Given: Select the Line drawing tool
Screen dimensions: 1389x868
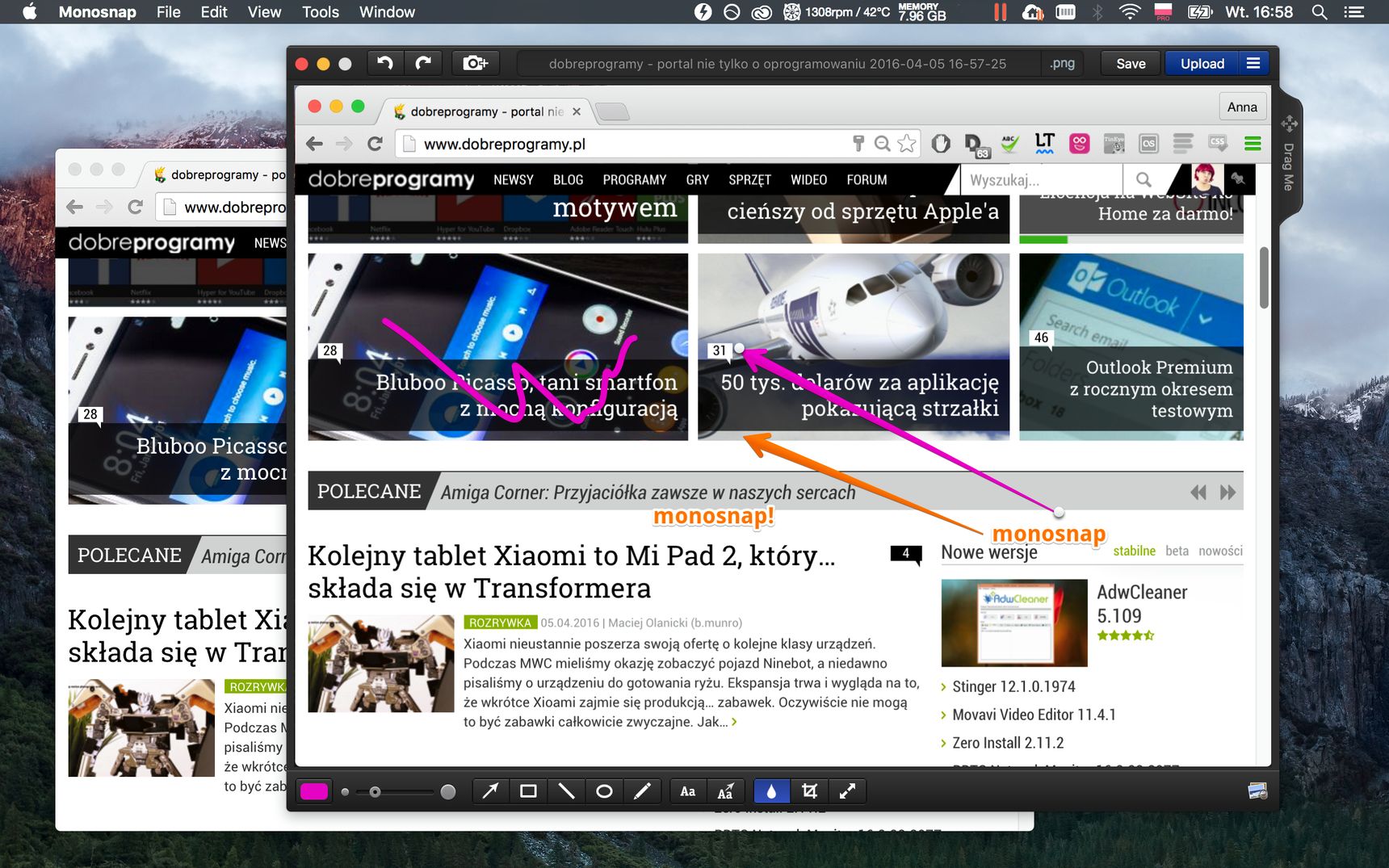Looking at the screenshot, I should tap(566, 791).
